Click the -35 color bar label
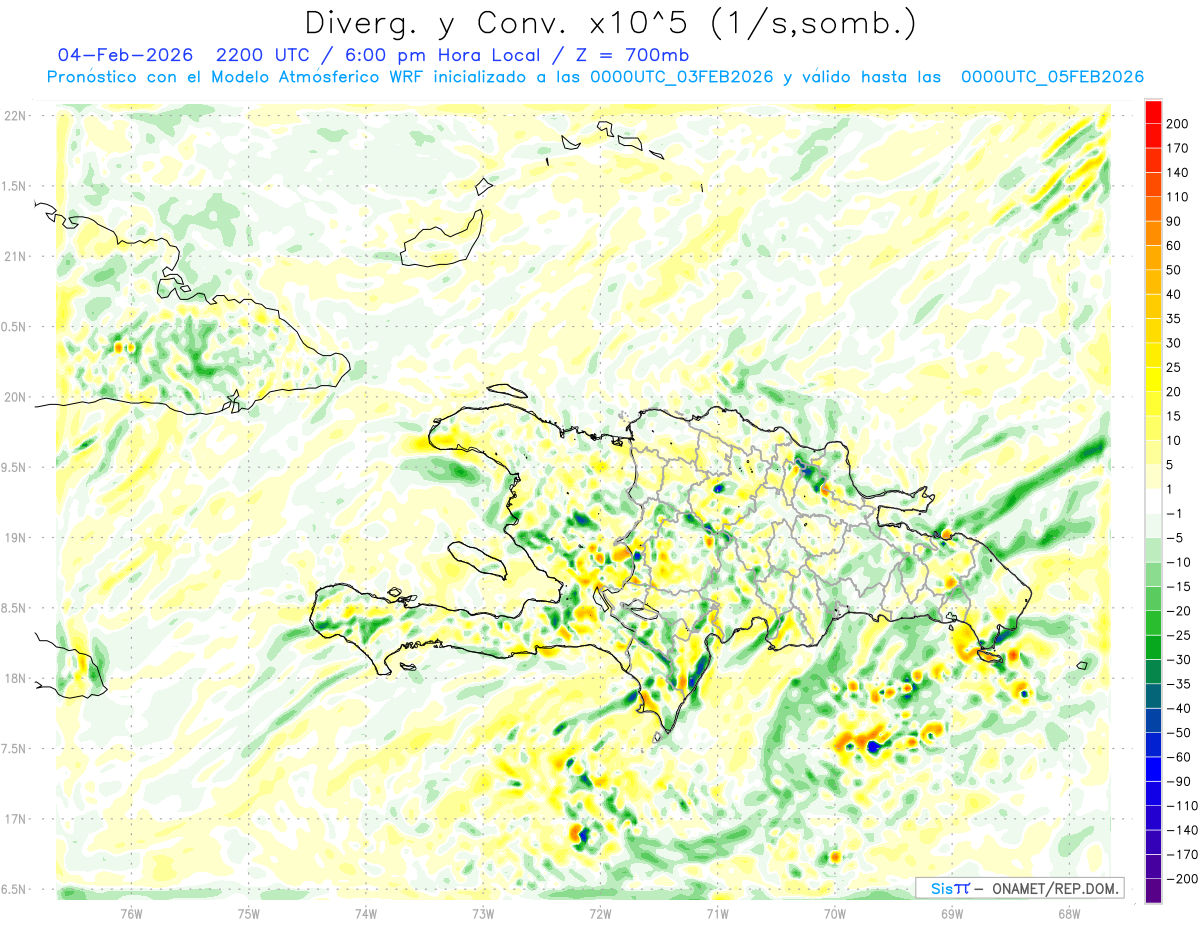Viewport: 1200px width, 927px height. coord(1178,684)
